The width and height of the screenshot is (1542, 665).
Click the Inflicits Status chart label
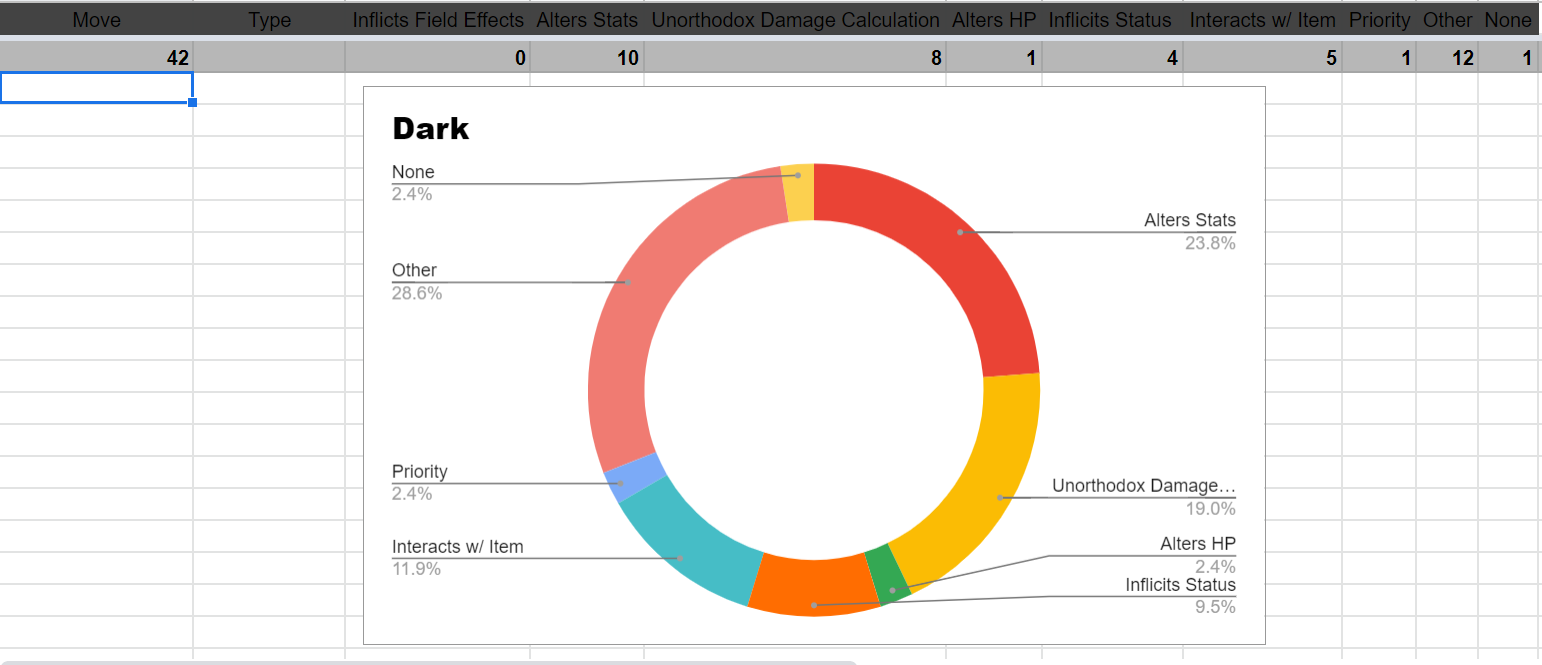click(x=1180, y=585)
